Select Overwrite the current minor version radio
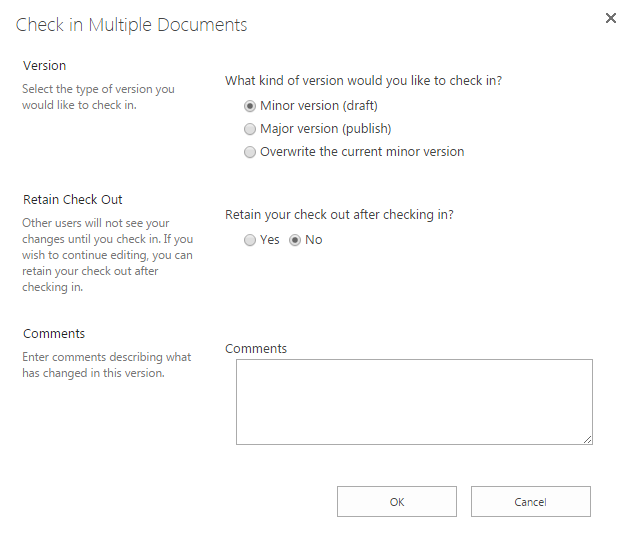Image resolution: width=624 pixels, height=541 pixels. [x=250, y=152]
